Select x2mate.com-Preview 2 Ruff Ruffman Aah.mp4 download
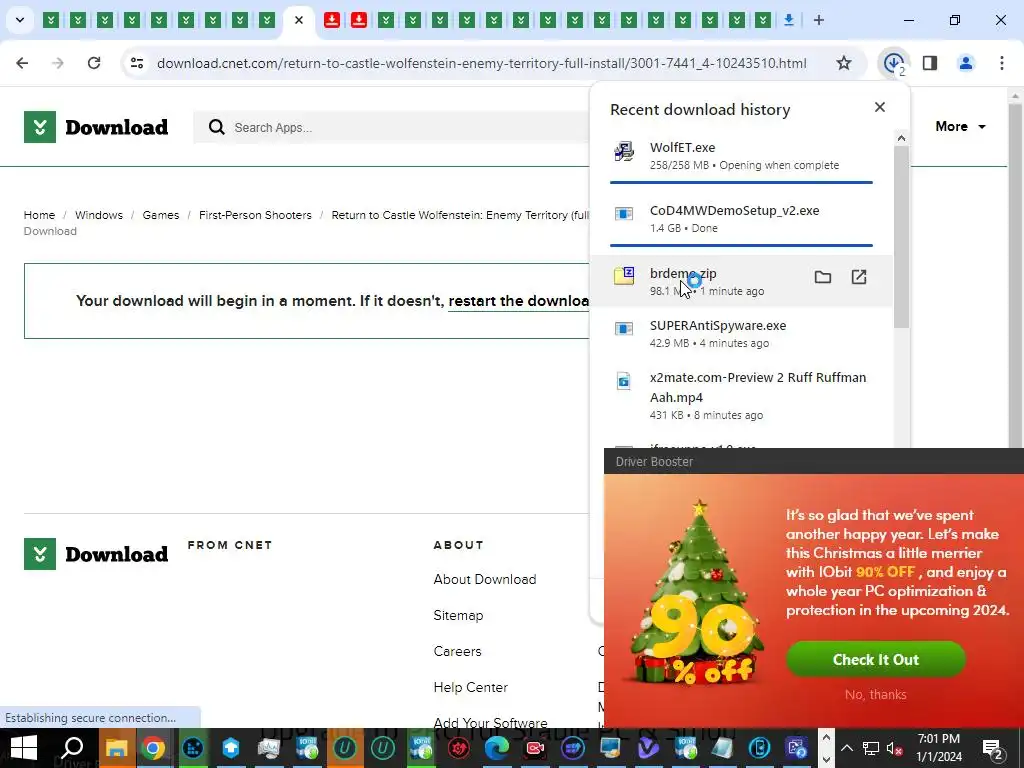The height and width of the screenshot is (768, 1024). pos(741,395)
